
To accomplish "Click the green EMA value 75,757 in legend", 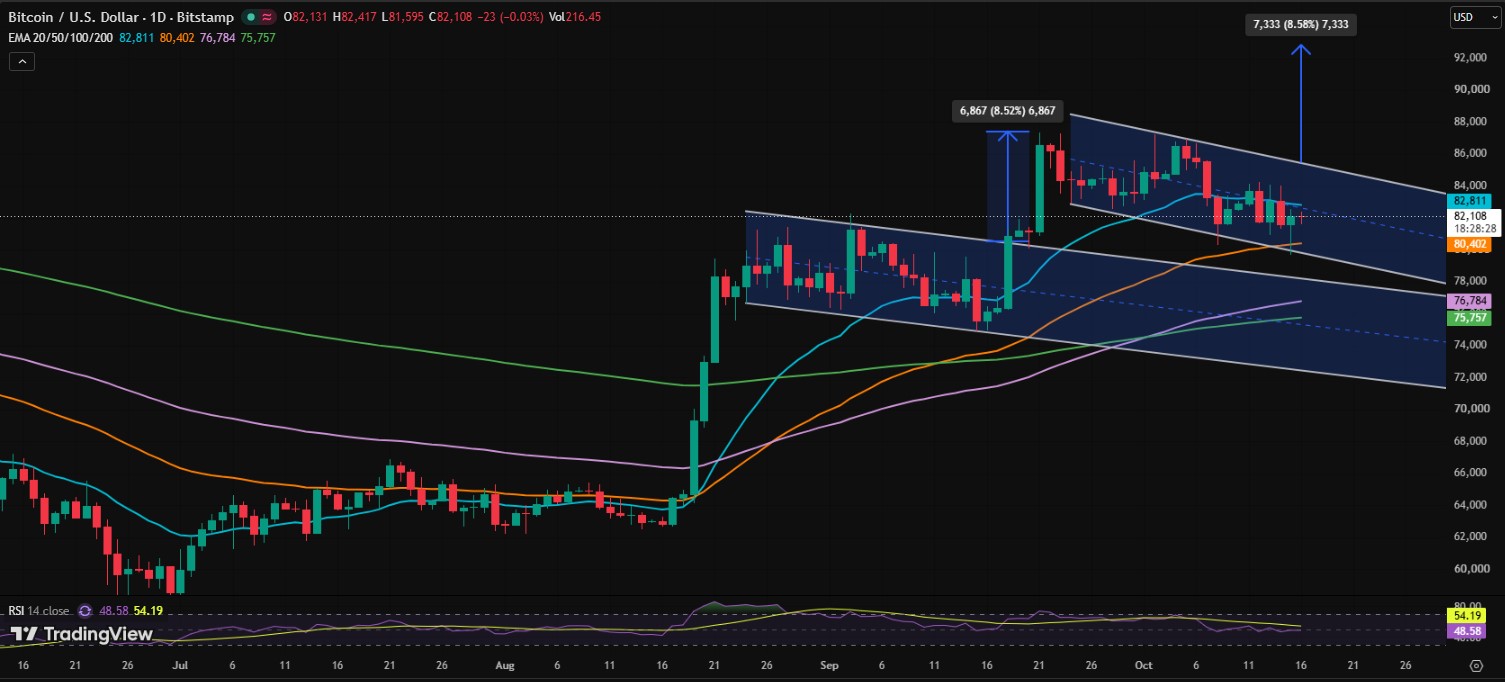I will coord(258,37).
